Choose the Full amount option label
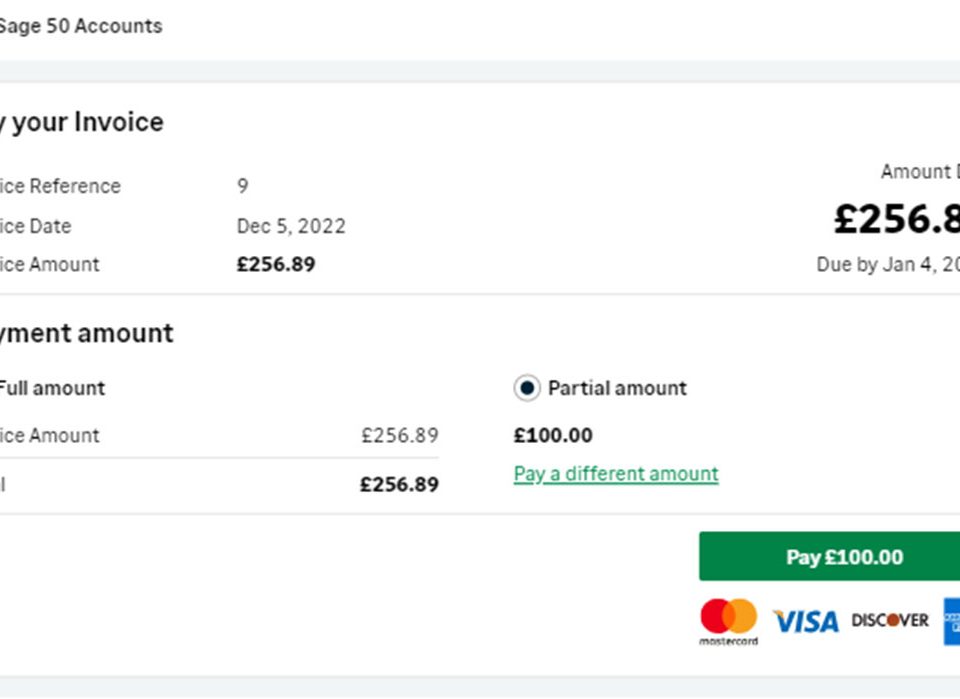The height and width of the screenshot is (699, 960). pyautogui.click(x=52, y=388)
